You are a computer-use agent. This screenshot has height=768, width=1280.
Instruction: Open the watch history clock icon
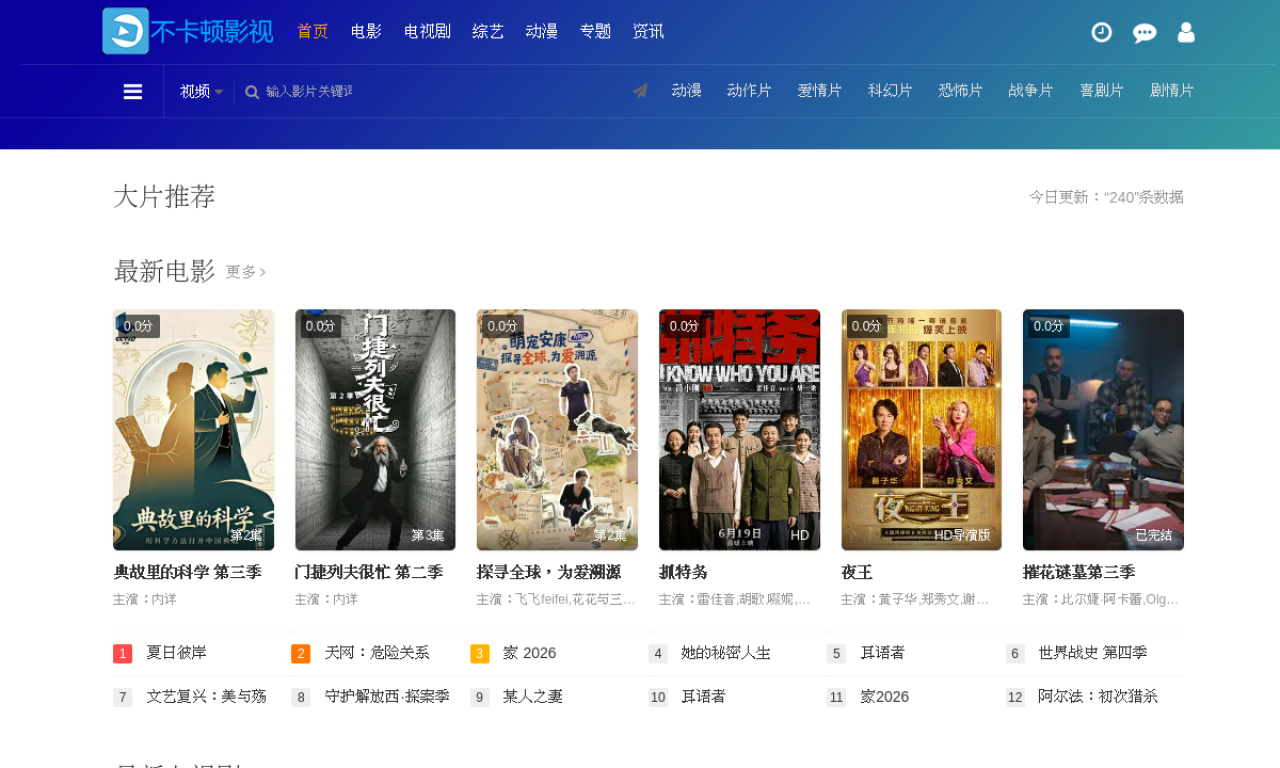coord(1101,32)
